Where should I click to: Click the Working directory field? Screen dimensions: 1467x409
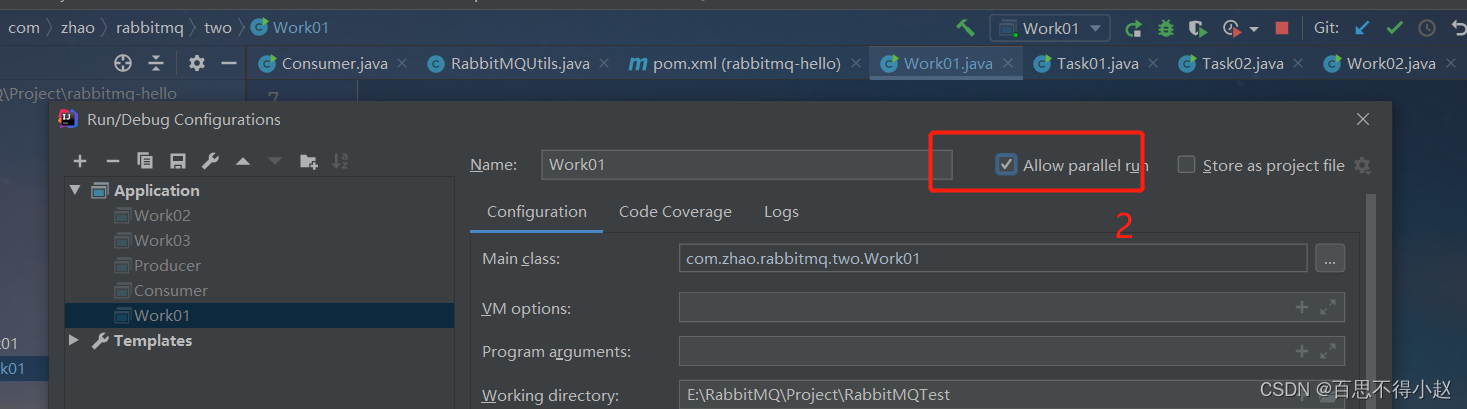1012,394
